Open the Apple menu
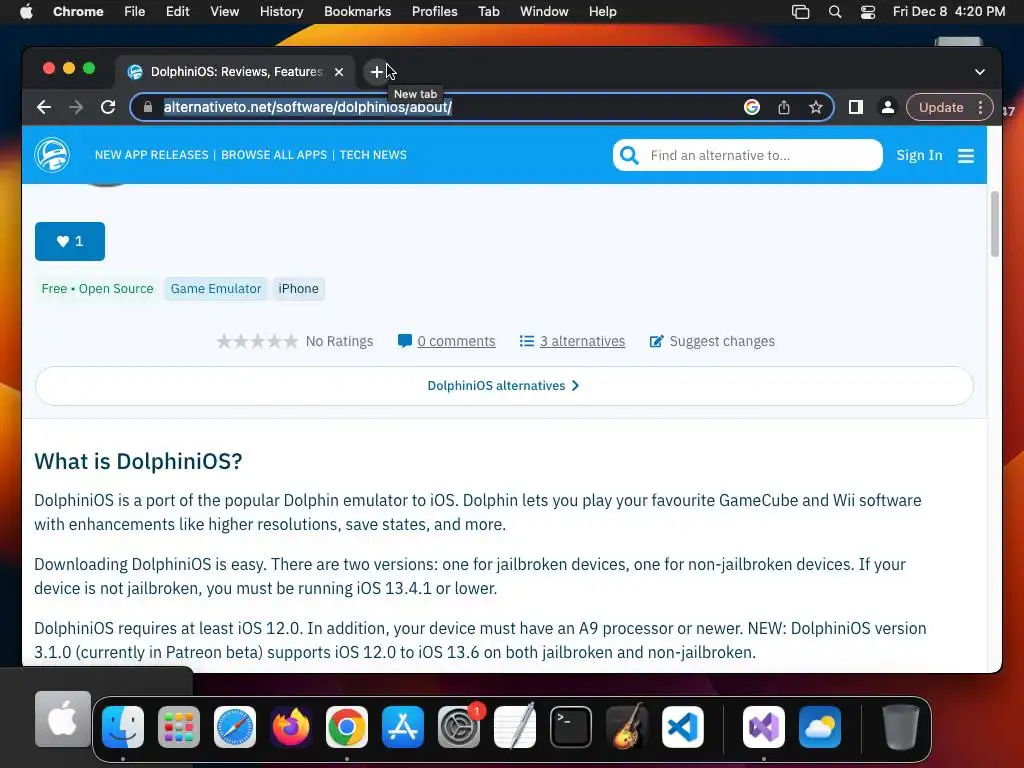Screen dimensions: 1024x768 pyautogui.click(x=26, y=12)
